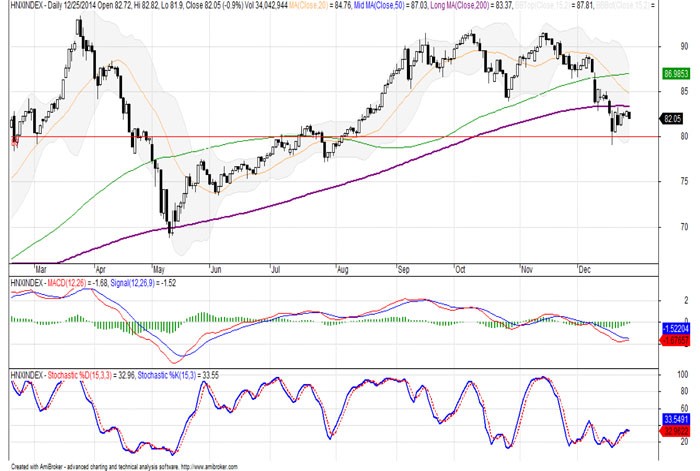Click the Stochastic %D(15,3,3) red label
This screenshot has height=471, width=700.
93,373
